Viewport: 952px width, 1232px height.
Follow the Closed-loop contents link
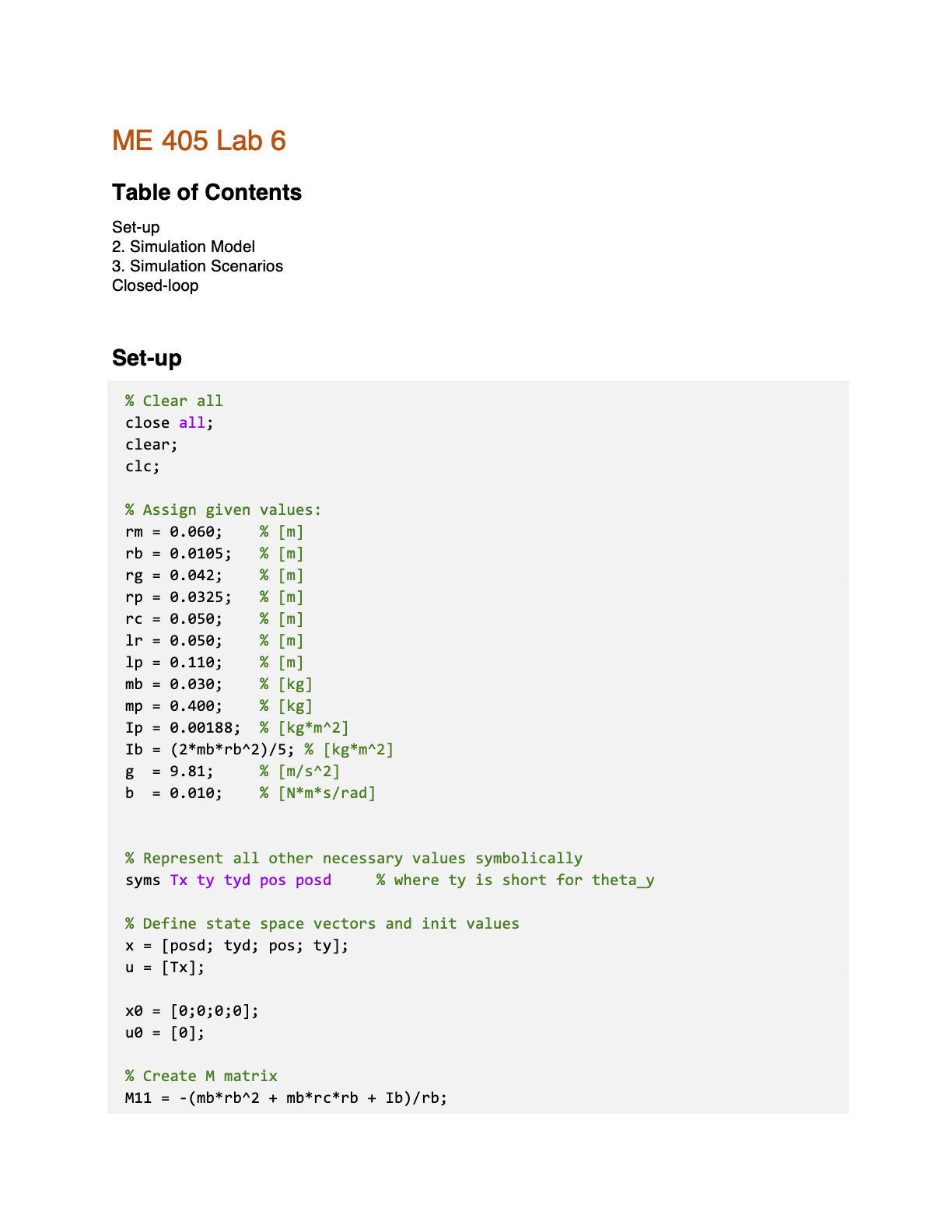156,285
